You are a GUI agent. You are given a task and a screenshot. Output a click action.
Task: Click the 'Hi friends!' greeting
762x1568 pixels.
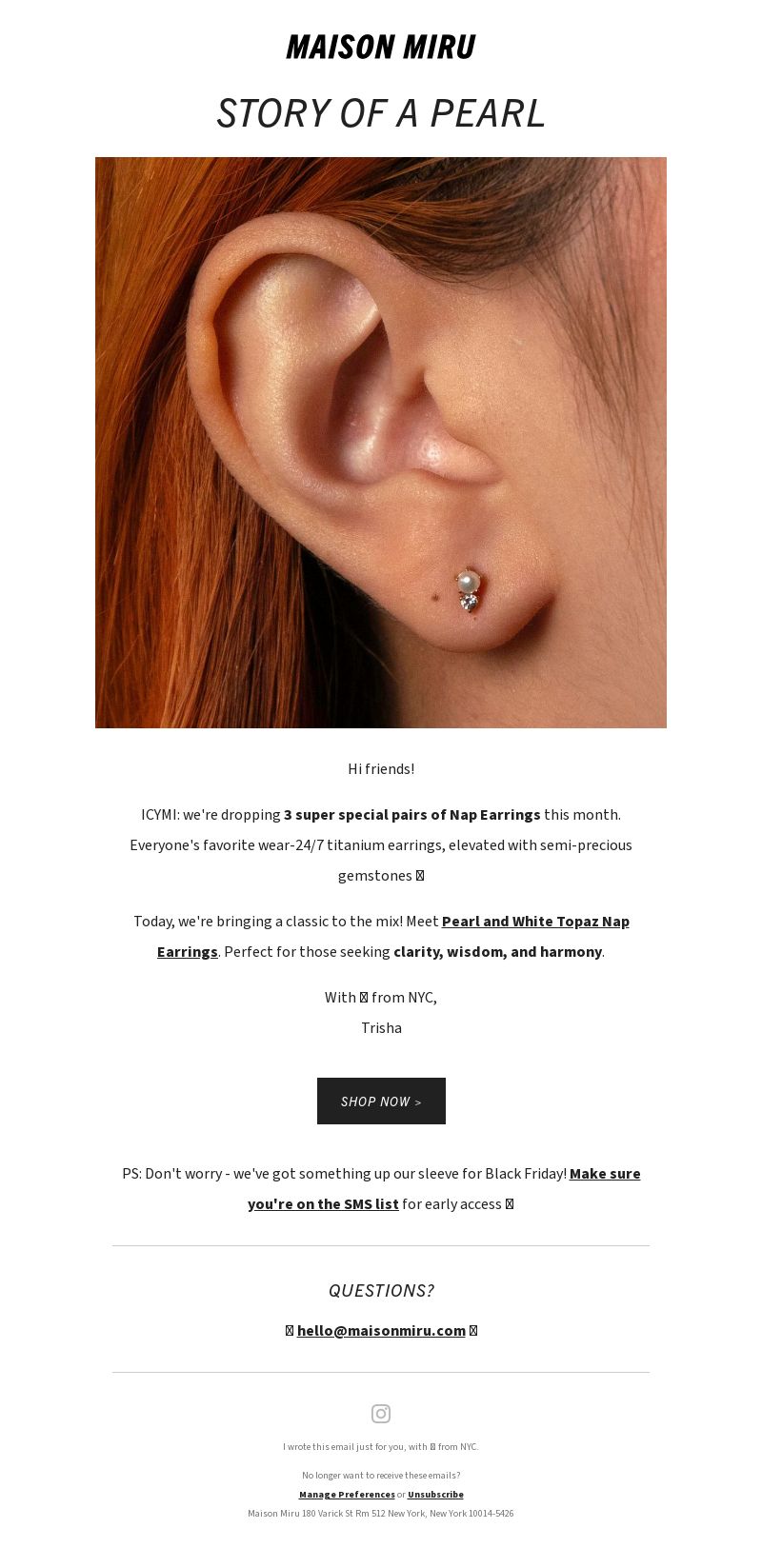point(381,769)
